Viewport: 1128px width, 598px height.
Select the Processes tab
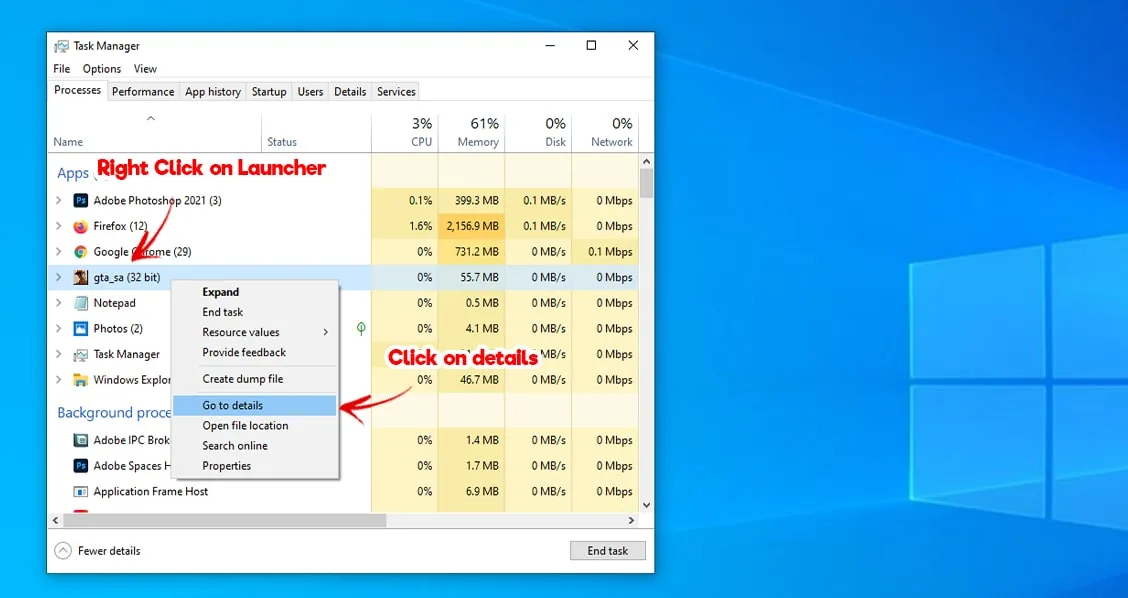pos(78,90)
